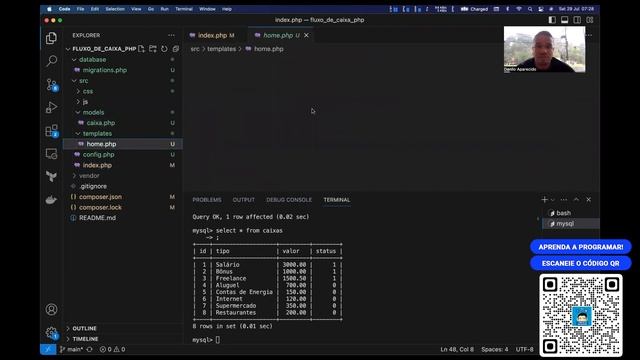Maximize the terminal panel
The image size is (640, 360).
(576, 200)
